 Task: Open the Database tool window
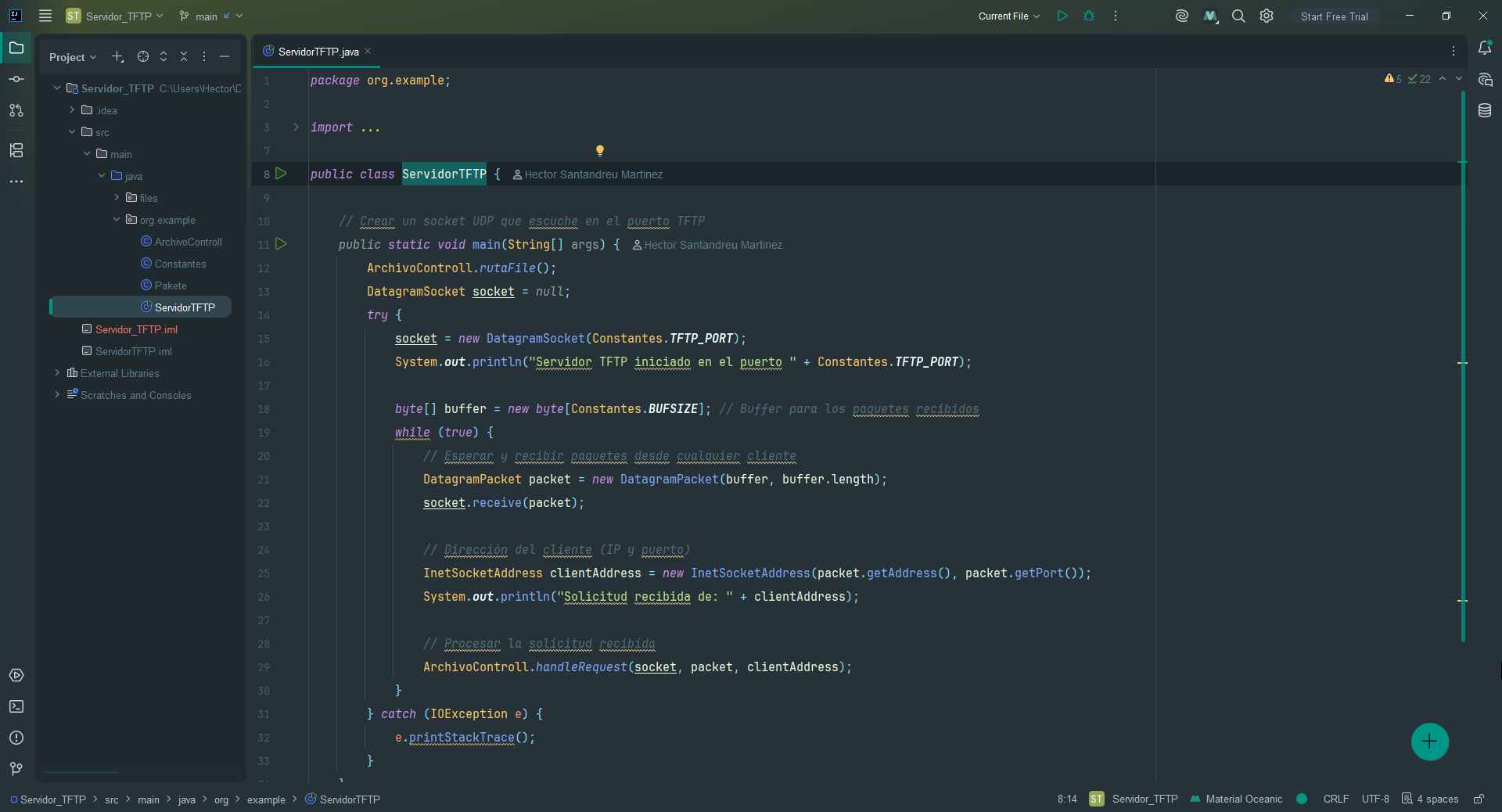tap(1485, 110)
